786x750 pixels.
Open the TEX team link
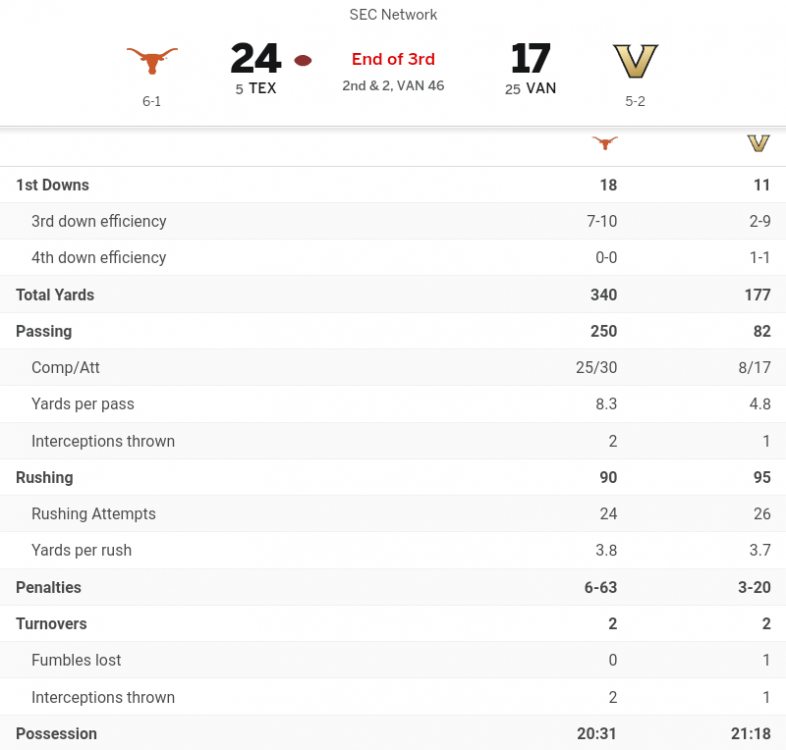click(x=263, y=88)
